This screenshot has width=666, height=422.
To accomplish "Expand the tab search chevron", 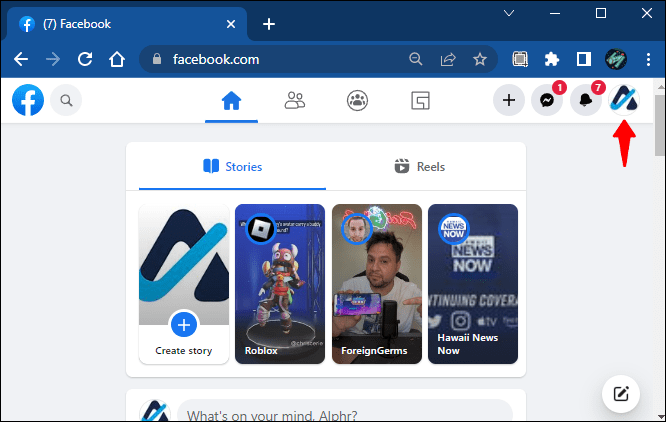I will click(x=509, y=13).
